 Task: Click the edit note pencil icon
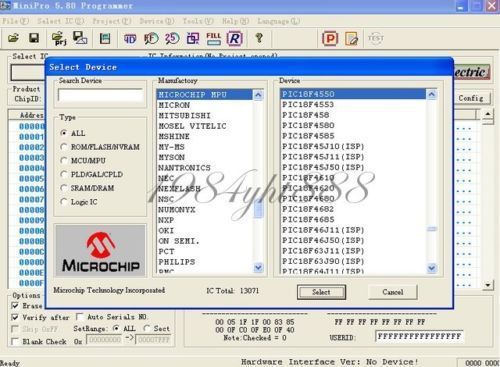pos(351,39)
